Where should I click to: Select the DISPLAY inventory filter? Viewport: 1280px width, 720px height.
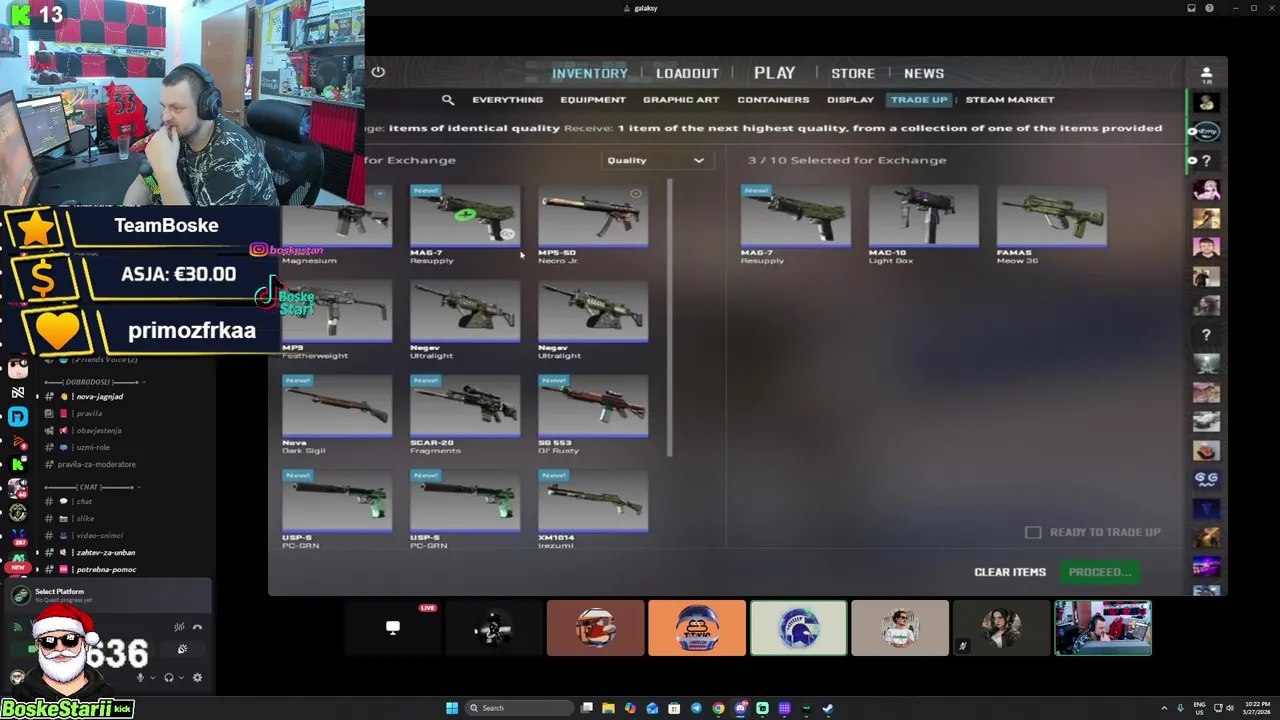(x=850, y=100)
